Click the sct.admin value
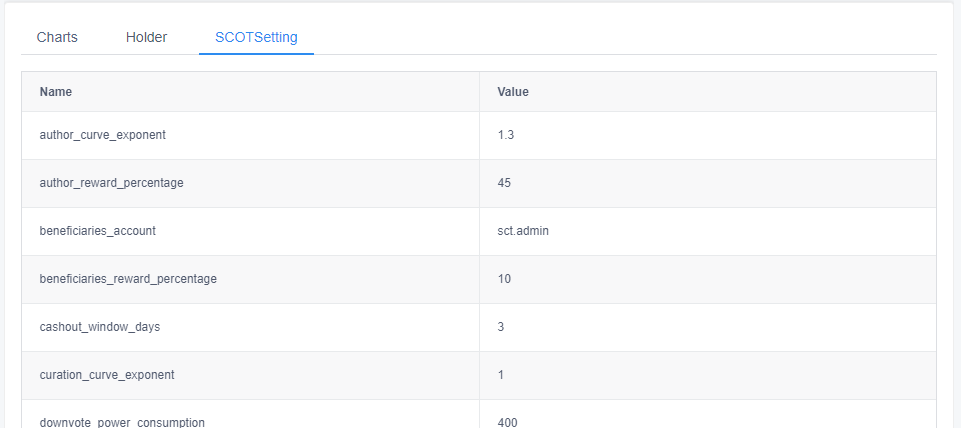Image resolution: width=961 pixels, height=428 pixels. click(x=523, y=231)
